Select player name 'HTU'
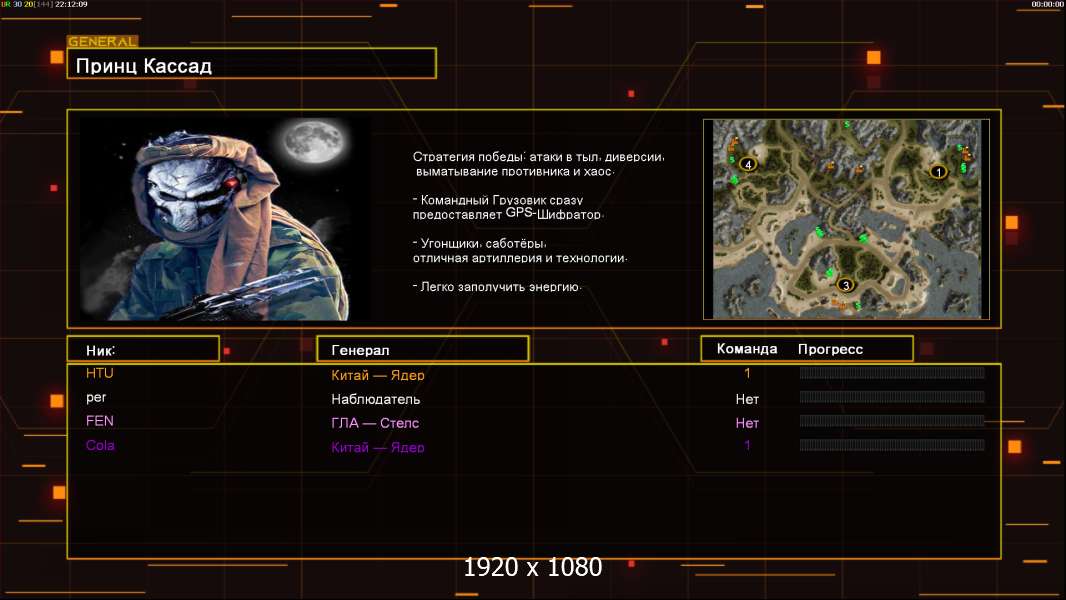1066x600 pixels. (x=99, y=373)
